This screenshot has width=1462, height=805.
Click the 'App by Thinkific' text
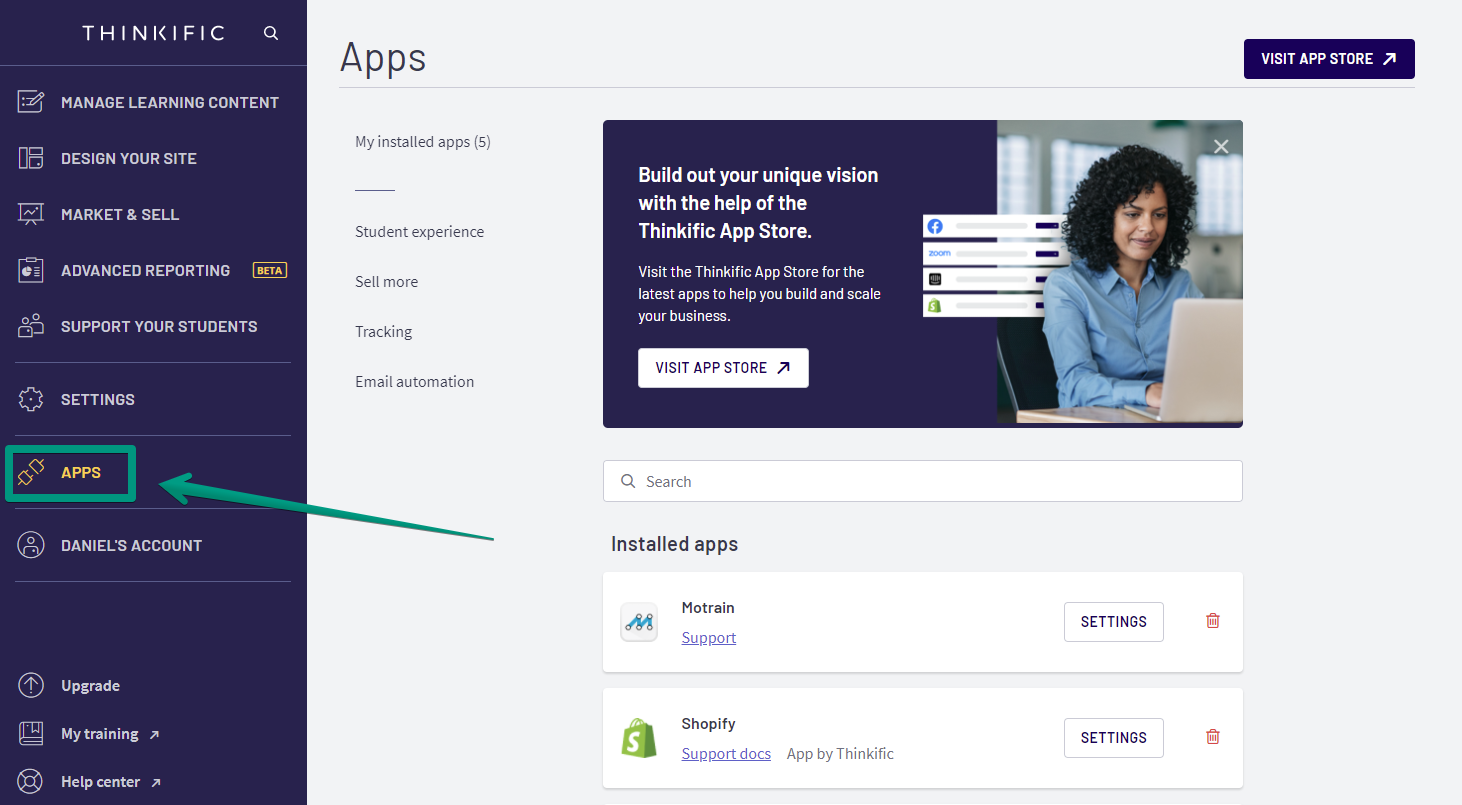pyautogui.click(x=840, y=754)
